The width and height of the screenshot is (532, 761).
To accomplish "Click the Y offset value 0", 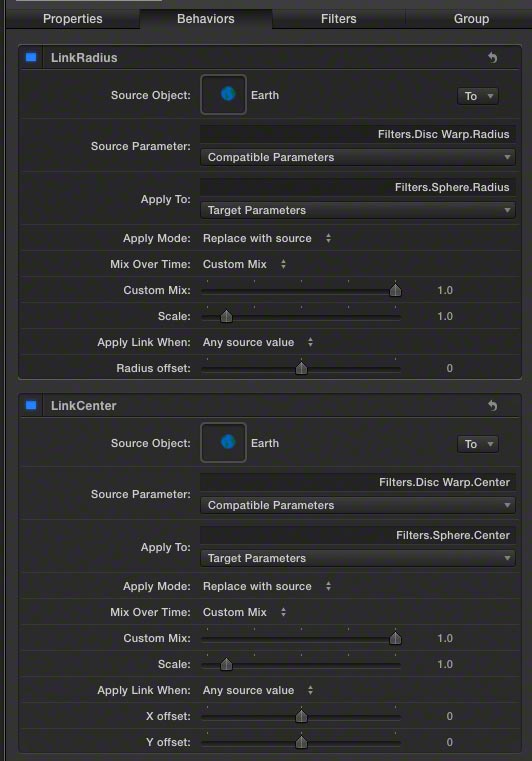I will tap(449, 743).
